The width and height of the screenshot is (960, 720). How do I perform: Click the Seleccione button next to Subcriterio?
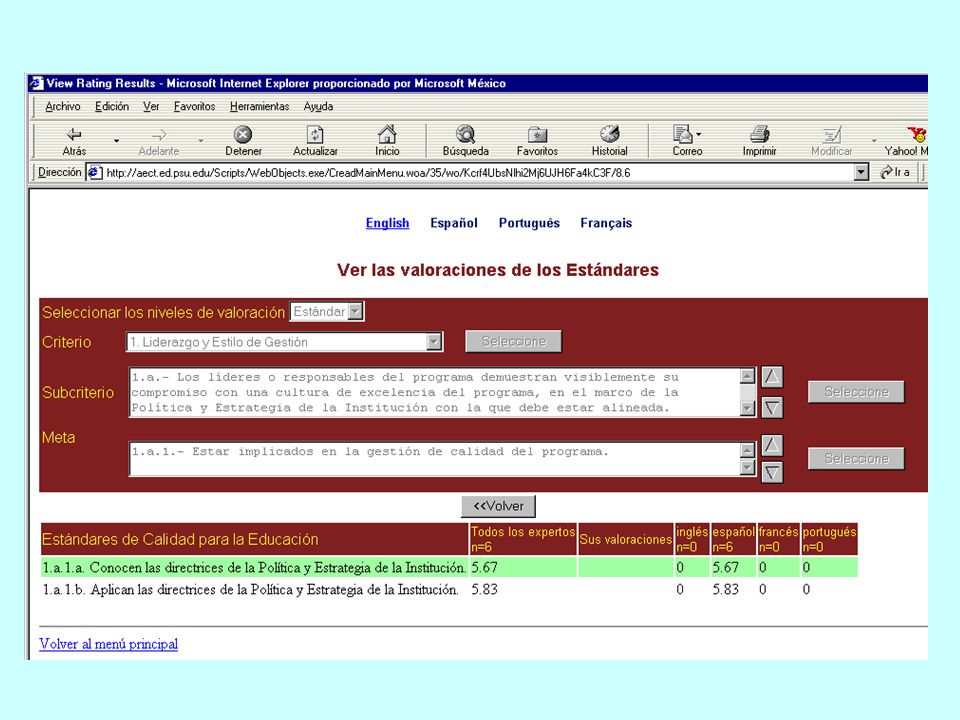point(856,392)
